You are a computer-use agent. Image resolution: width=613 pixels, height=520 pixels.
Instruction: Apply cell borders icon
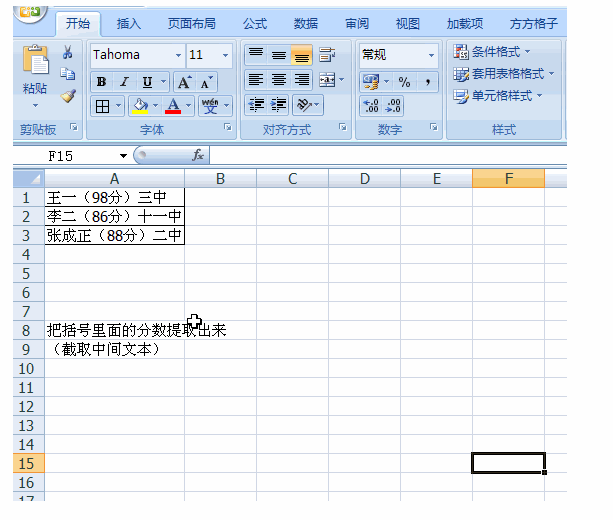pyautogui.click(x=102, y=106)
